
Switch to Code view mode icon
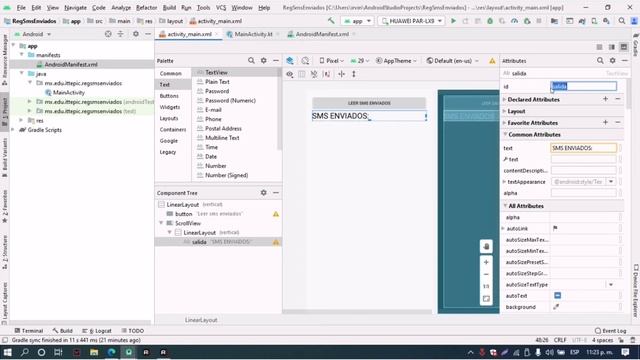point(599,47)
